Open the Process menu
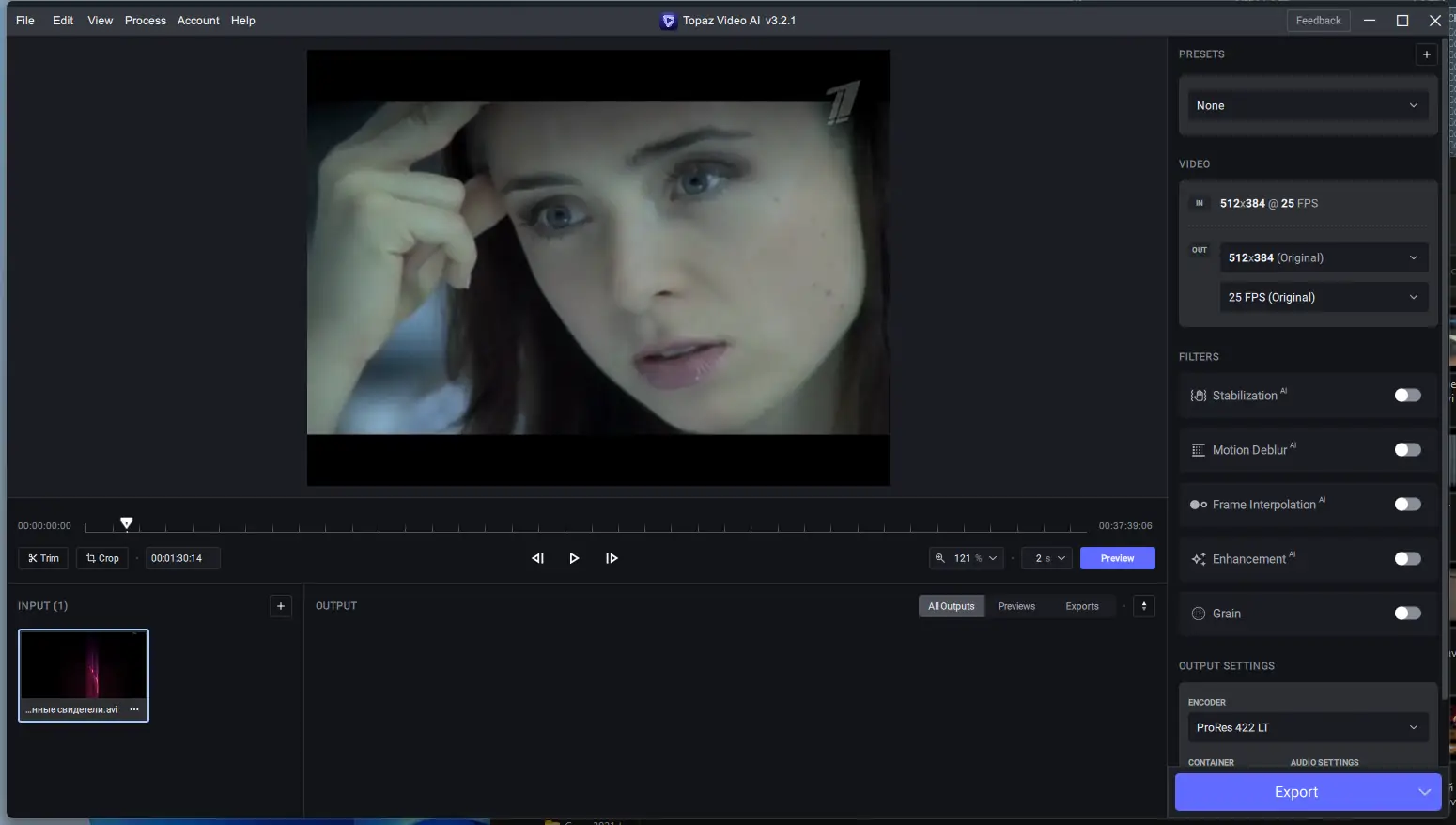This screenshot has height=825, width=1456. click(x=145, y=21)
